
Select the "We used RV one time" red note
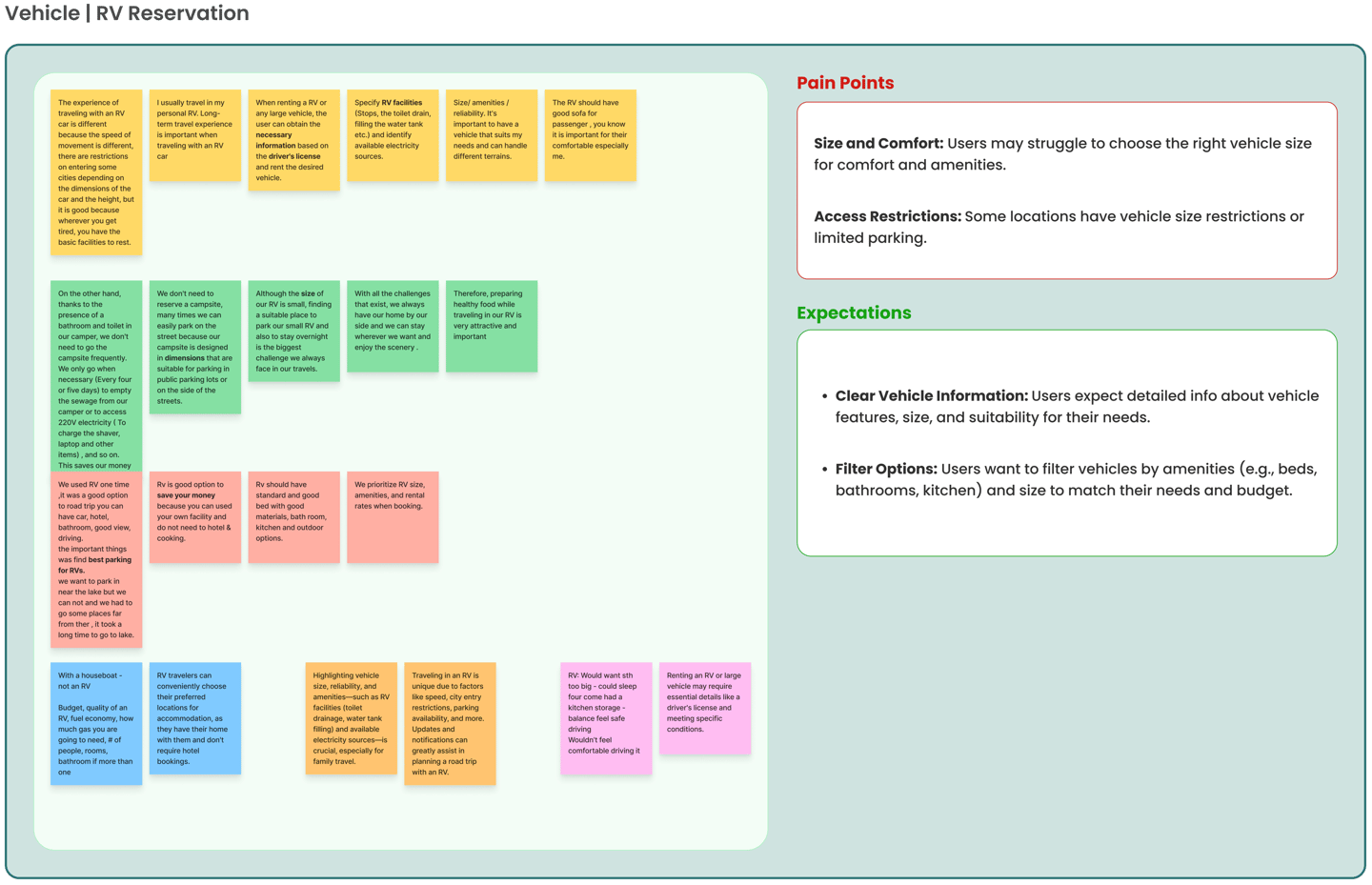(96, 559)
